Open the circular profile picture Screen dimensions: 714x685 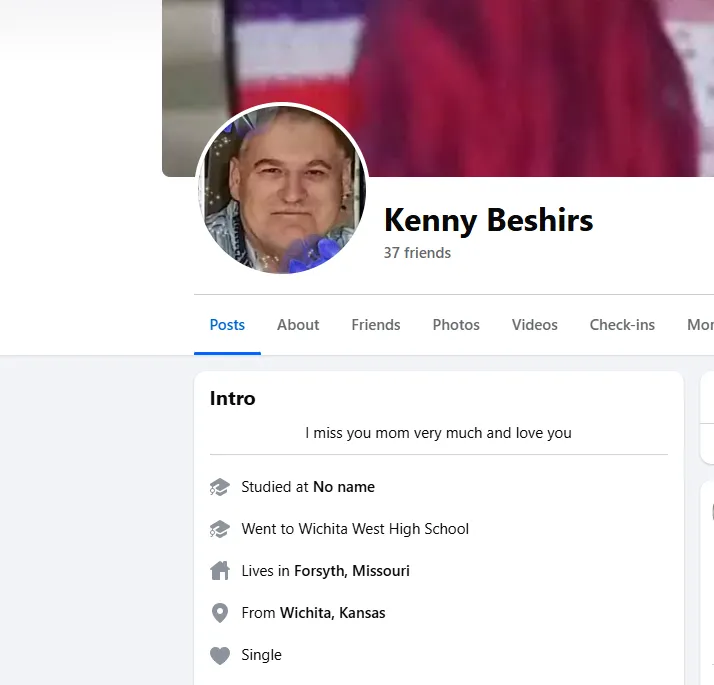[282, 189]
